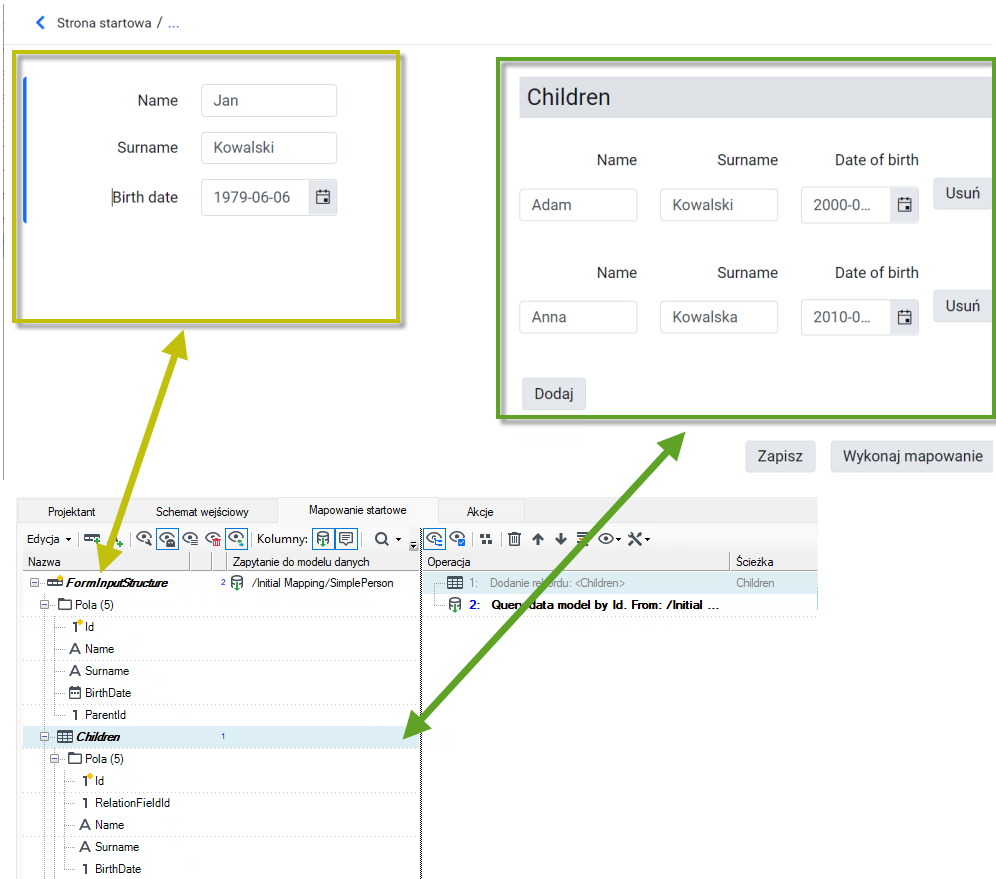Click the add structure element toolbar icon

[x=92, y=539]
